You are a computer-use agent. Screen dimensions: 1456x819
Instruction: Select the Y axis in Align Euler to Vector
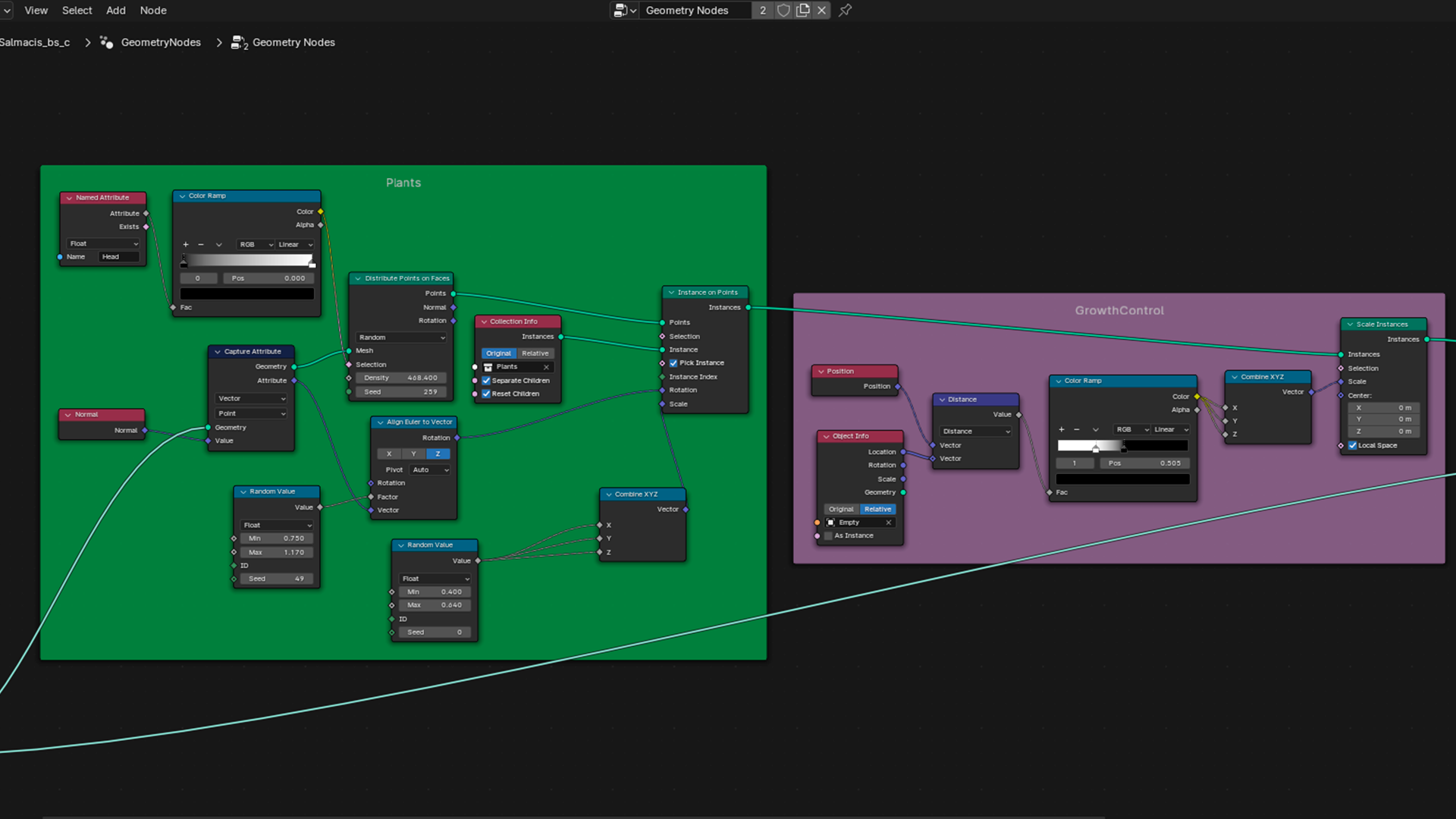point(413,454)
